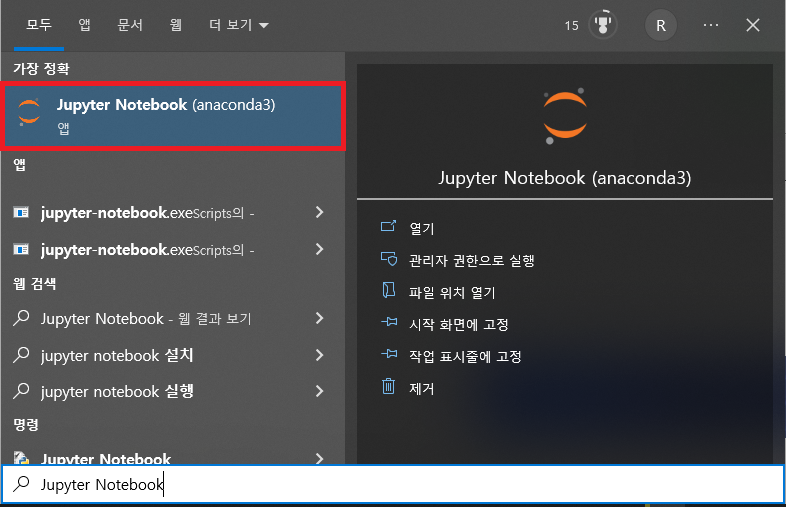Click the Jupyter Notebook command icon under 명령
Image resolution: width=786 pixels, height=507 pixels.
[x=21, y=457]
